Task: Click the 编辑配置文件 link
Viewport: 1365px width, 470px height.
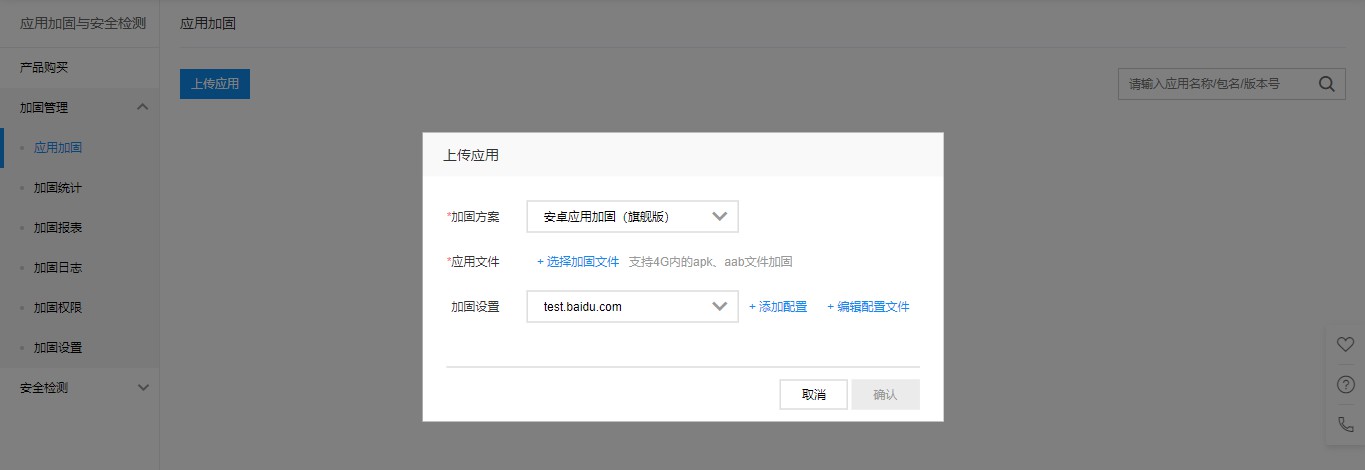Action: coord(868,307)
